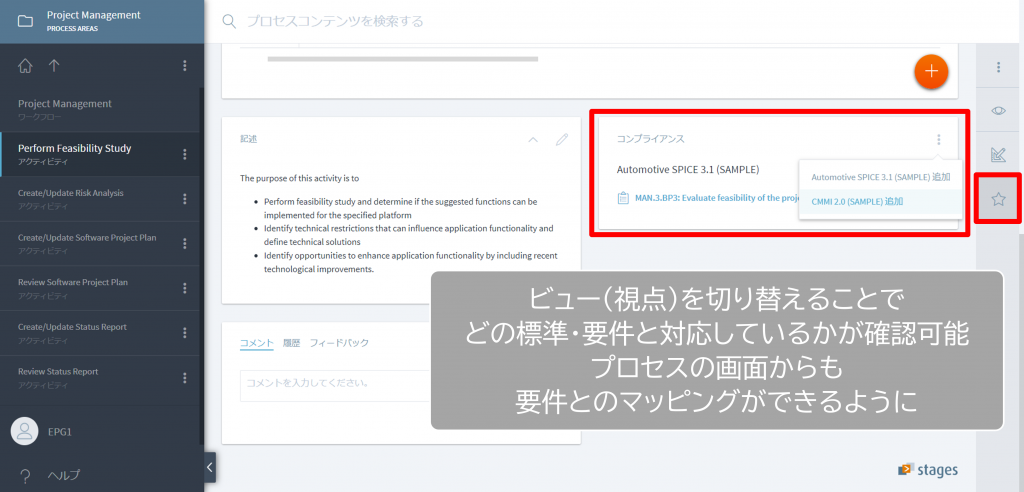Open コンプライアンス three-dot menu
Image resolution: width=1024 pixels, height=492 pixels.
pyautogui.click(x=938, y=139)
